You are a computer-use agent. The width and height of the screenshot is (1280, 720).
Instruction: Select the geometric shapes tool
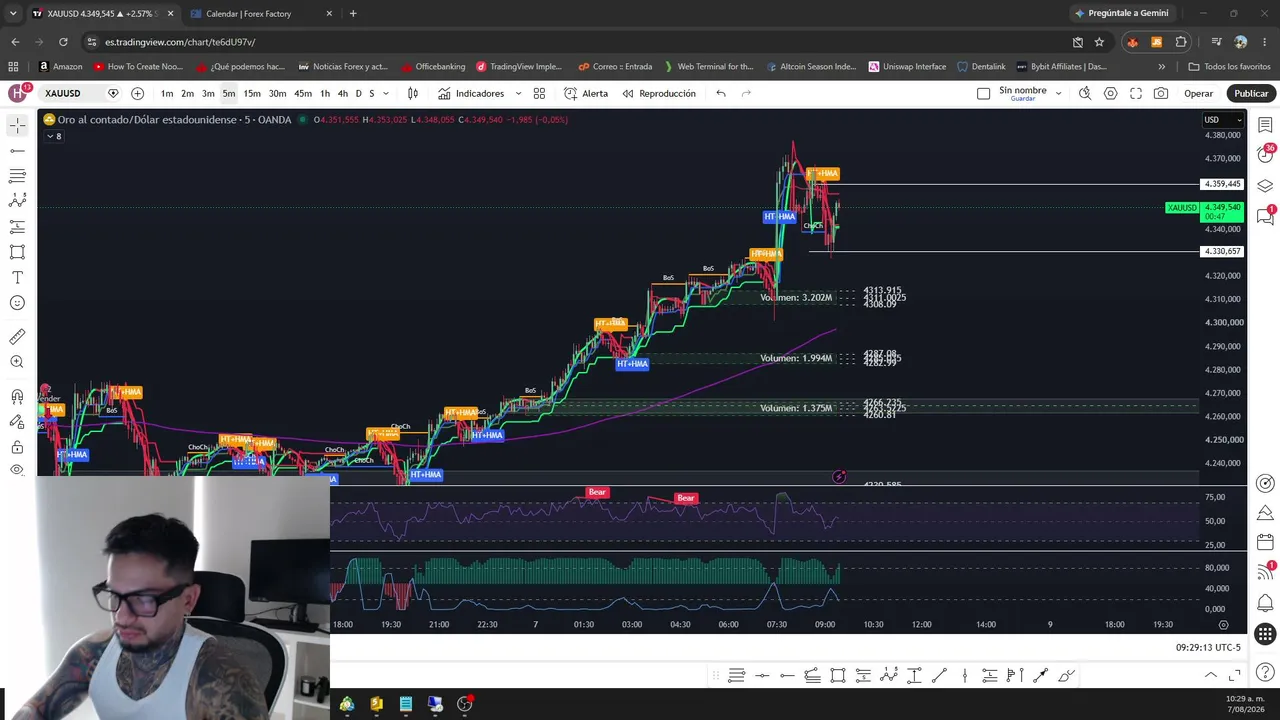pyautogui.click(x=17, y=252)
